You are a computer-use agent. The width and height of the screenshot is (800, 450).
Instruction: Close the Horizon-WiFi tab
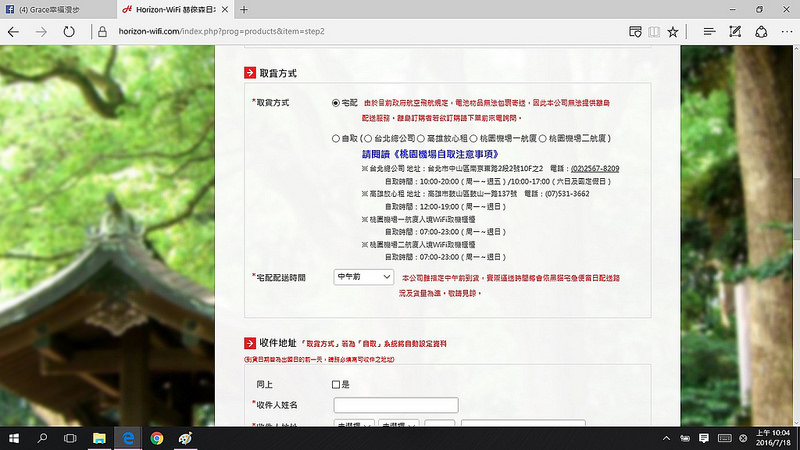pos(224,9)
